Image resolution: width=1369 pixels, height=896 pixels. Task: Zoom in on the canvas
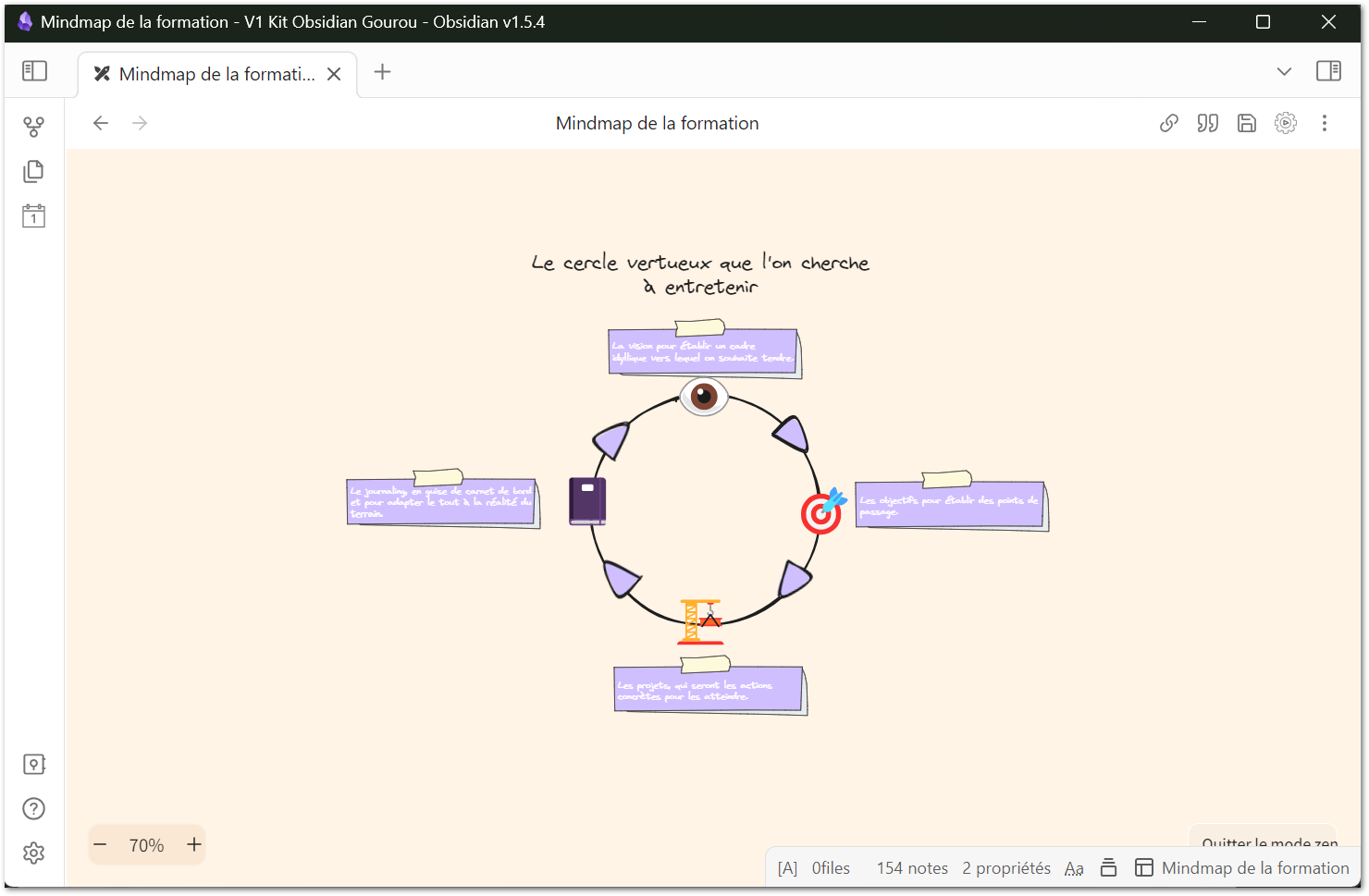coord(194,844)
